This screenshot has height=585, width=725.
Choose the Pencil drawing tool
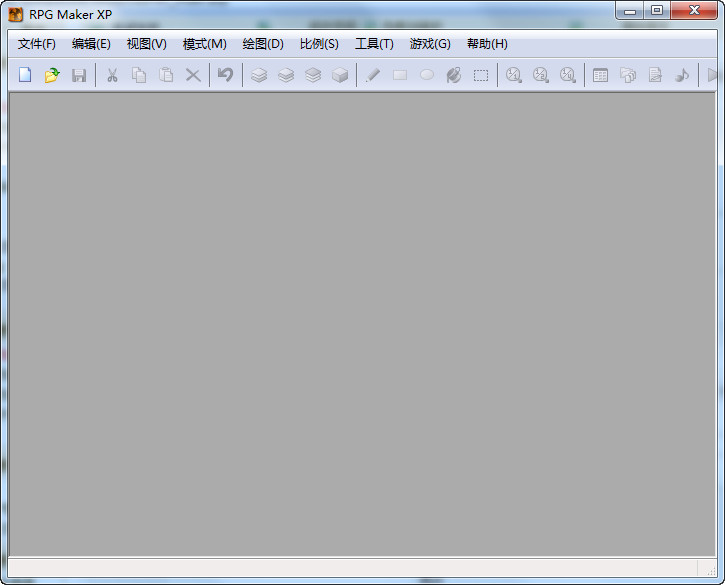coord(373,75)
